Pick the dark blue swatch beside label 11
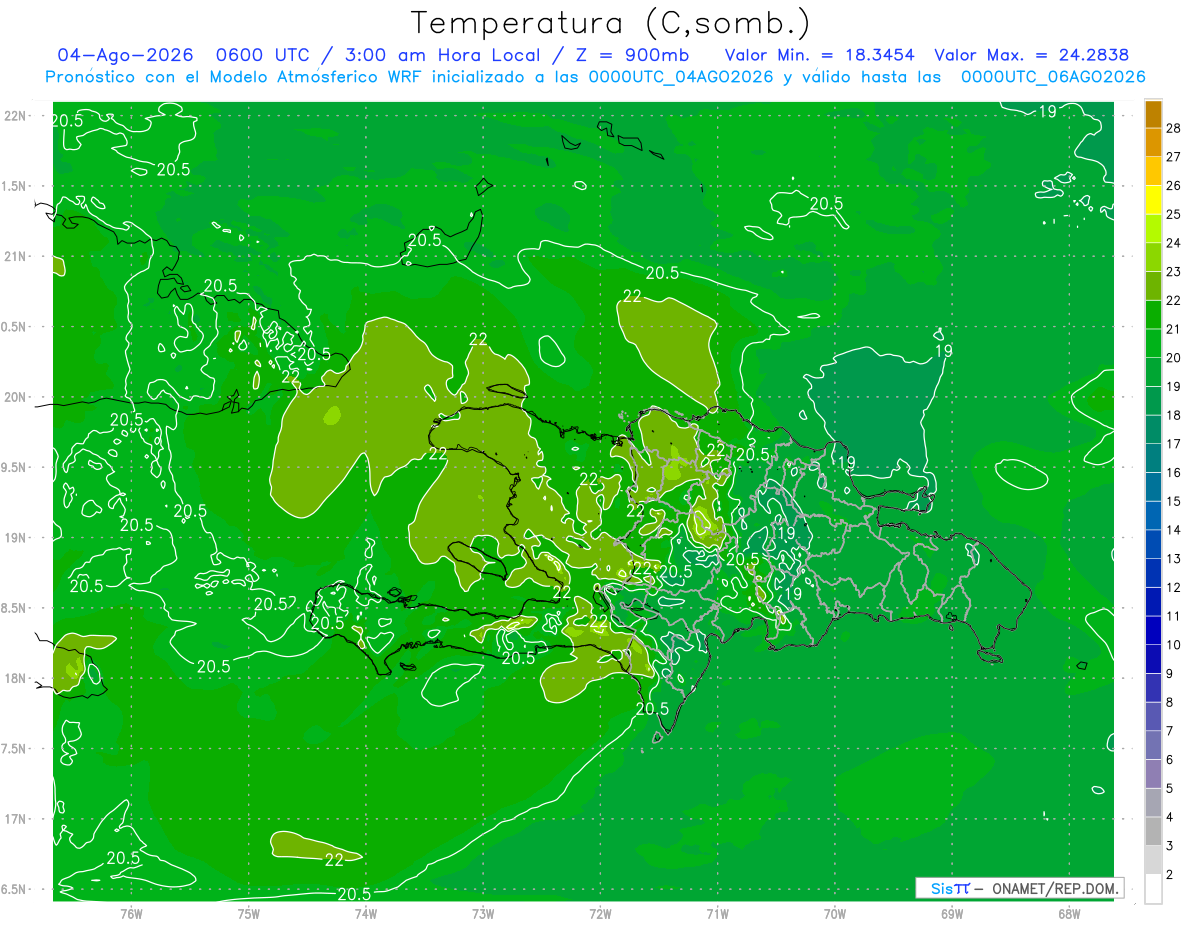The image size is (1200, 927). click(x=1153, y=602)
